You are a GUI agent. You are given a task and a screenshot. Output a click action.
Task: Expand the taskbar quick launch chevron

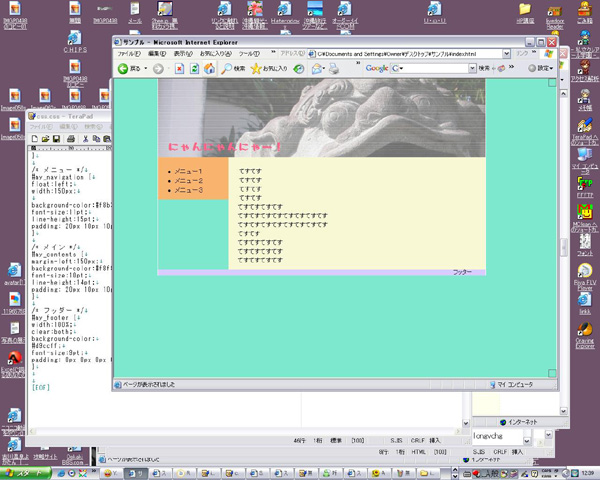93,471
